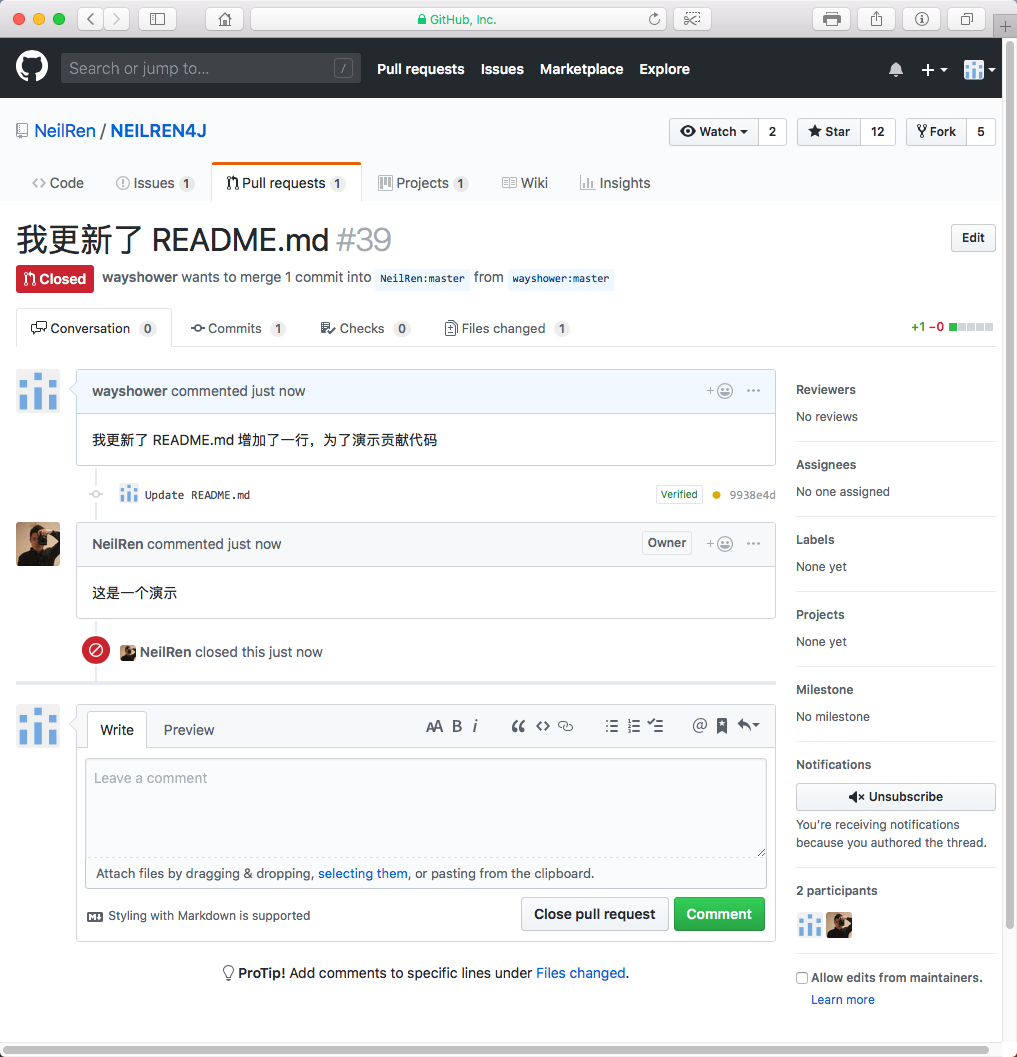The height and width of the screenshot is (1057, 1017).
Task: Open the Learn more link
Action: coord(842,1000)
